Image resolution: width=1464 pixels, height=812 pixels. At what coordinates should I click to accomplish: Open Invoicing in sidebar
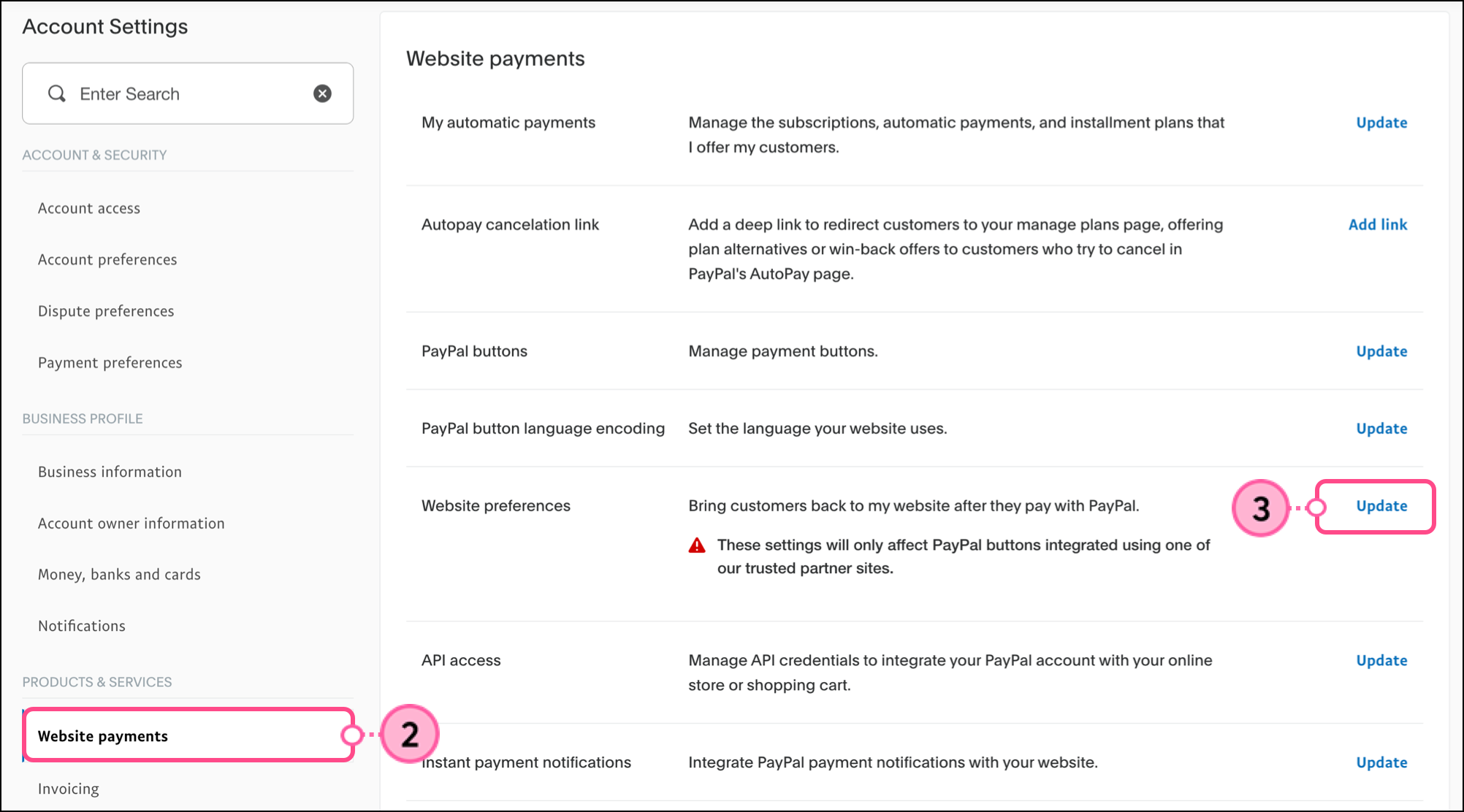pos(69,789)
